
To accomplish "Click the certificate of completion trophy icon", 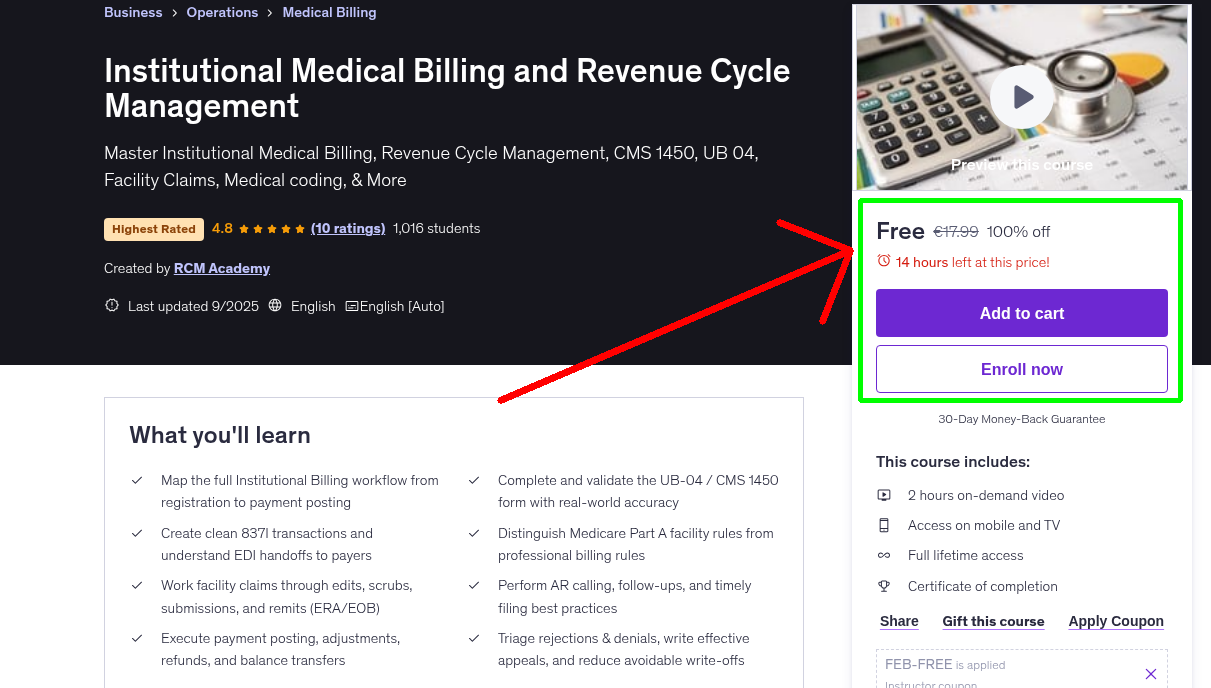I will (x=884, y=586).
